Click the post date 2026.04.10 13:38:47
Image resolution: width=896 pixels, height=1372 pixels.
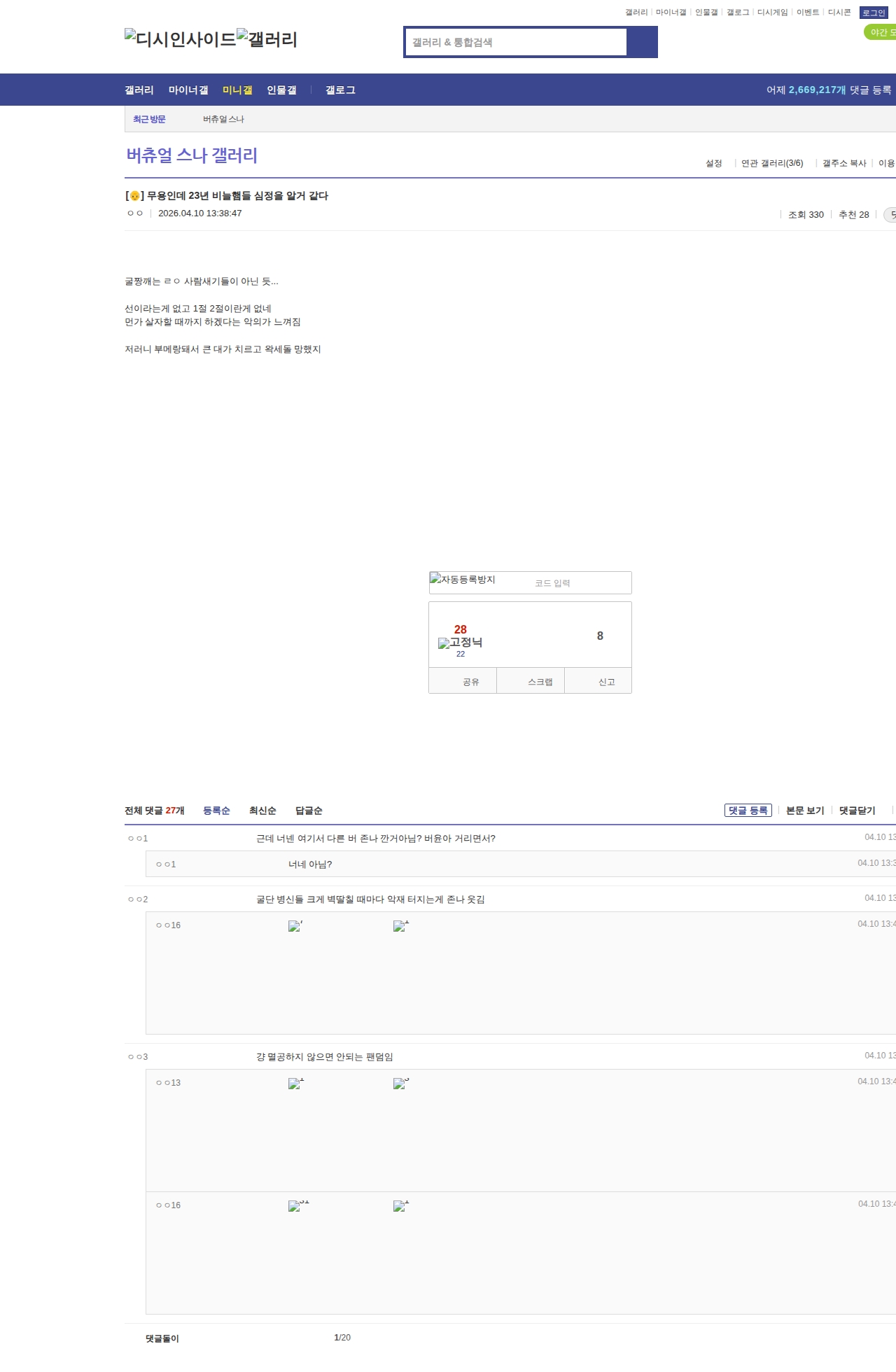coord(200,213)
